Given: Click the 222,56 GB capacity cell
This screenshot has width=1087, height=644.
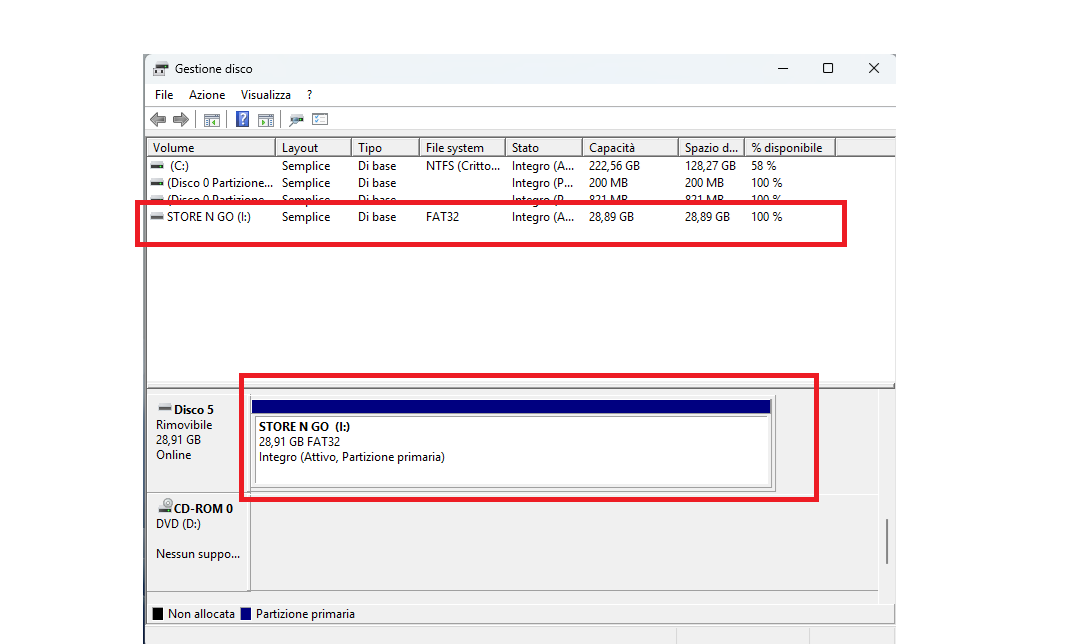Looking at the screenshot, I should point(614,166).
